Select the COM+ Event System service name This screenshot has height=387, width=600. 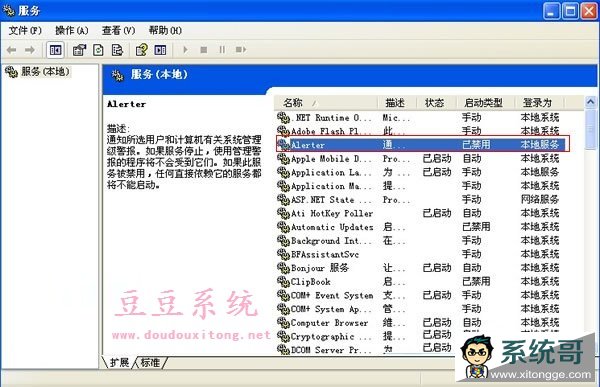332,296
